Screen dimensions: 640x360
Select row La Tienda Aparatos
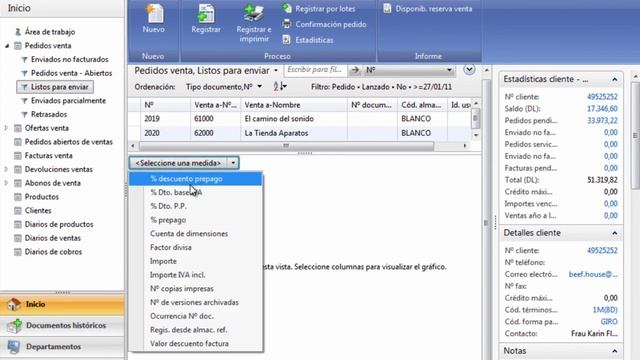[300, 133]
